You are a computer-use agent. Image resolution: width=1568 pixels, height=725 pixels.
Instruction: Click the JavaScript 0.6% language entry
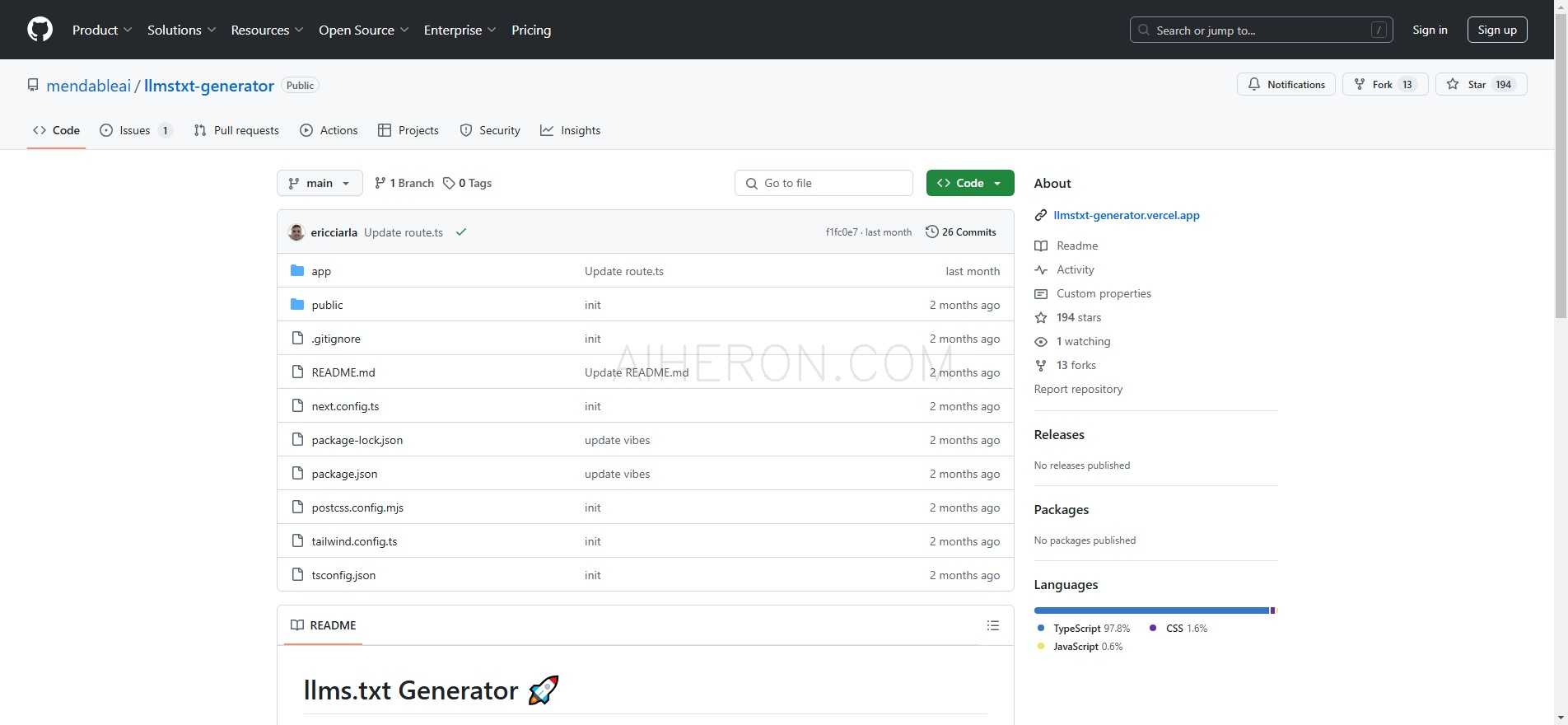click(x=1080, y=647)
